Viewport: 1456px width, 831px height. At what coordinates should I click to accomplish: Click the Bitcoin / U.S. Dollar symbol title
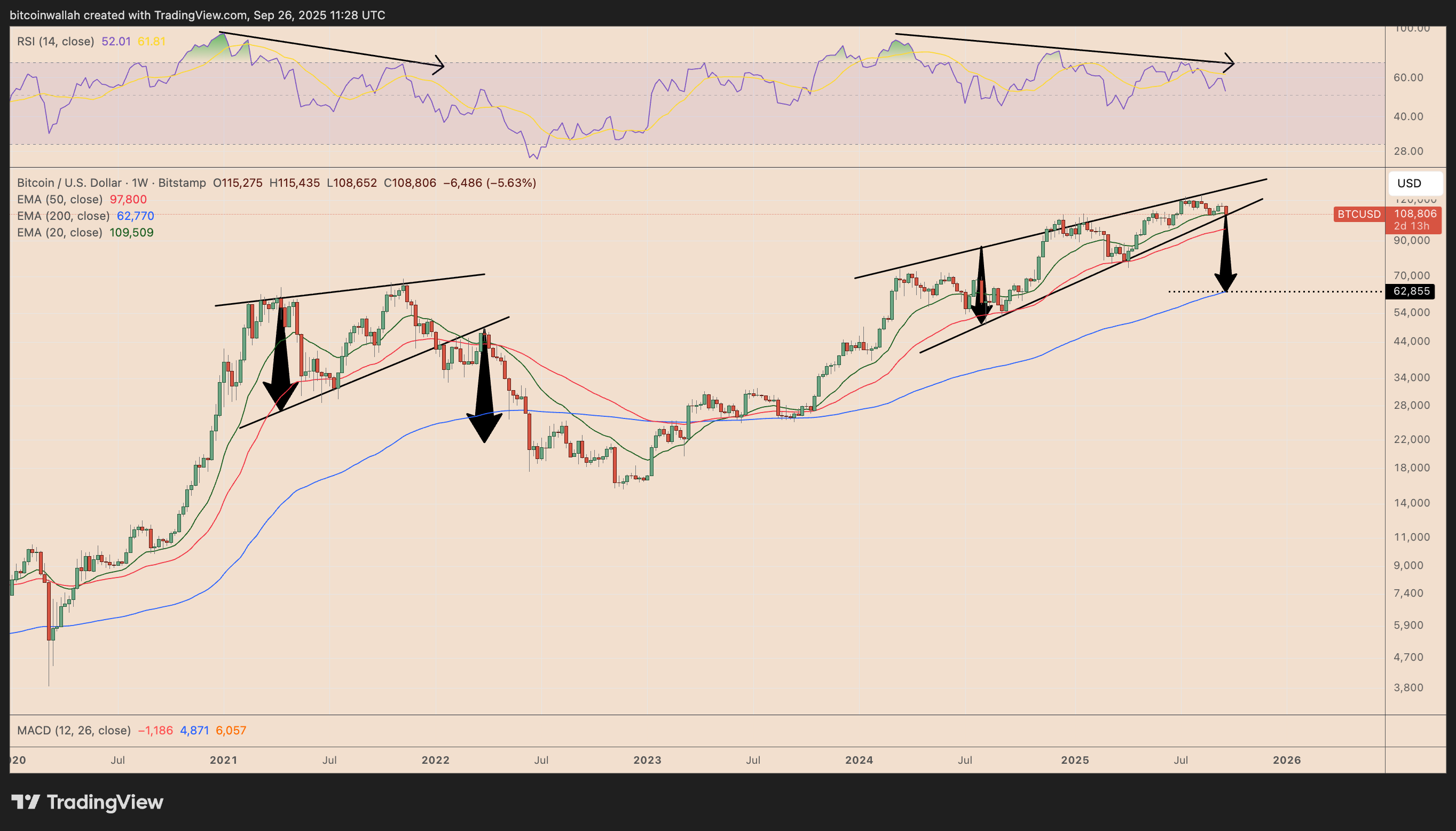(68, 183)
